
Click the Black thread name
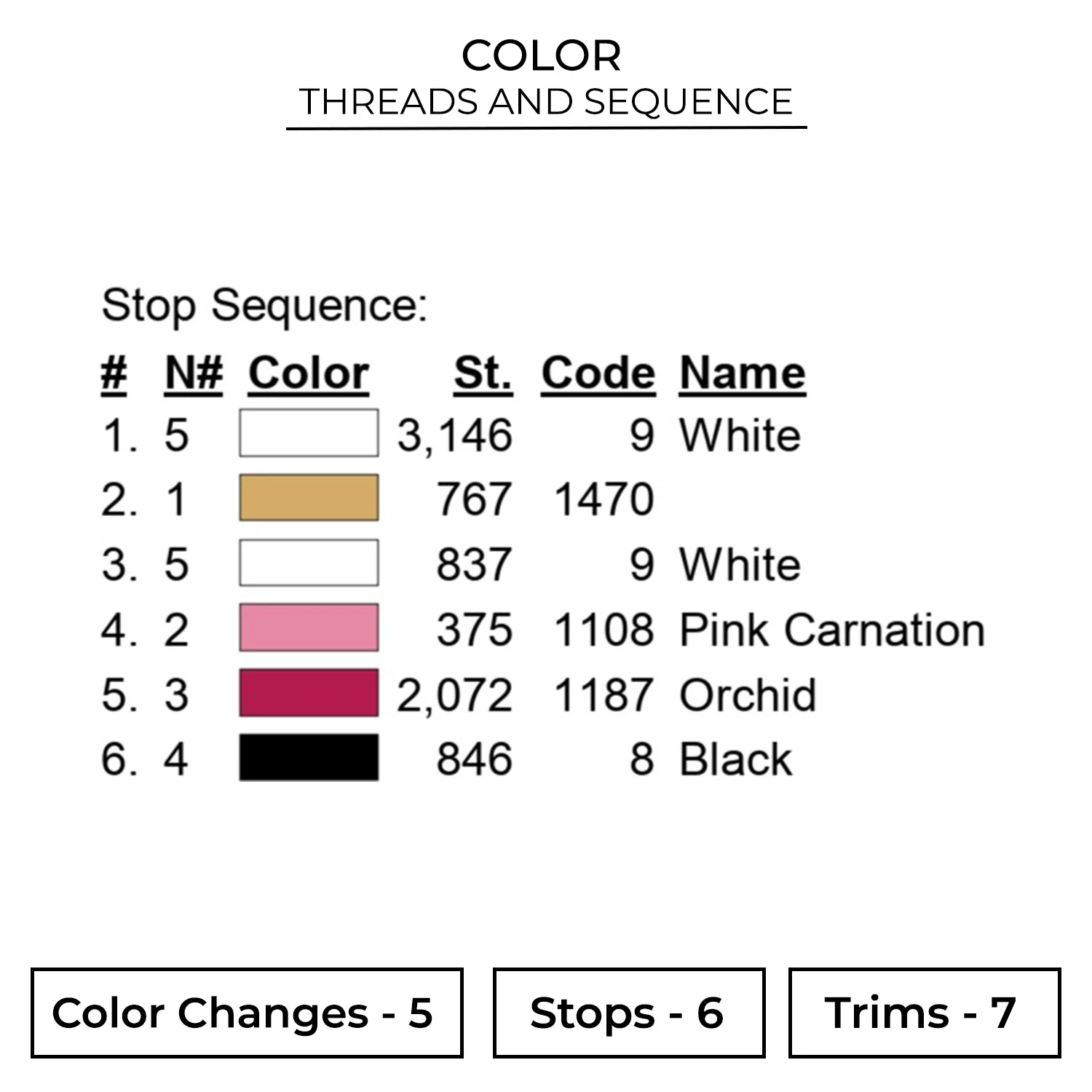(x=735, y=759)
